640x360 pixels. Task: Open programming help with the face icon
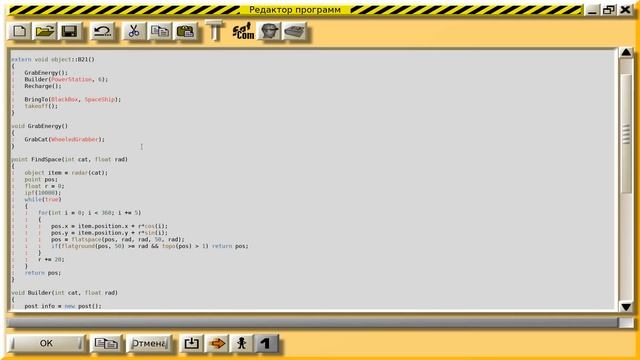point(269,31)
